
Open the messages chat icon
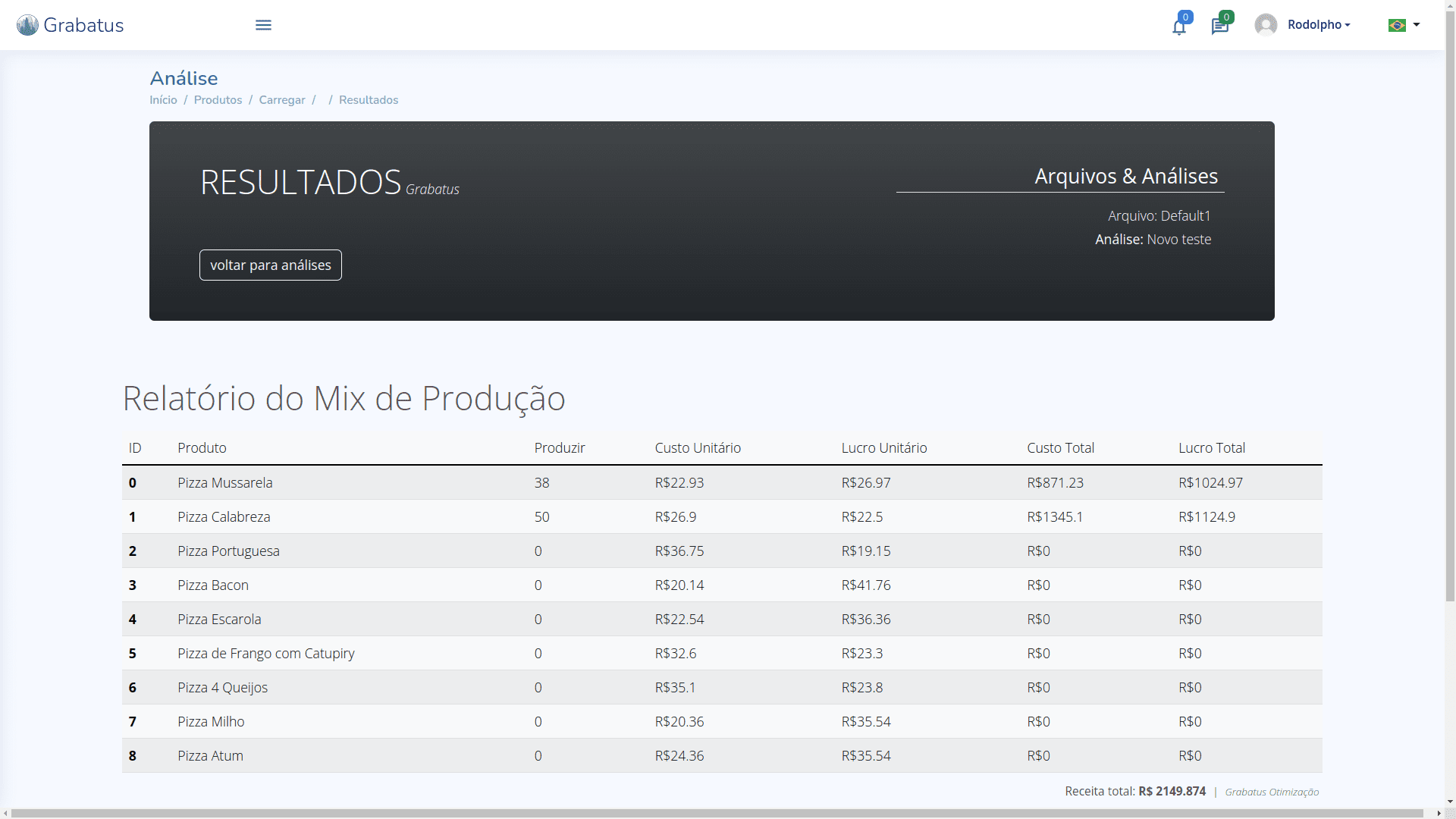coord(1219,27)
